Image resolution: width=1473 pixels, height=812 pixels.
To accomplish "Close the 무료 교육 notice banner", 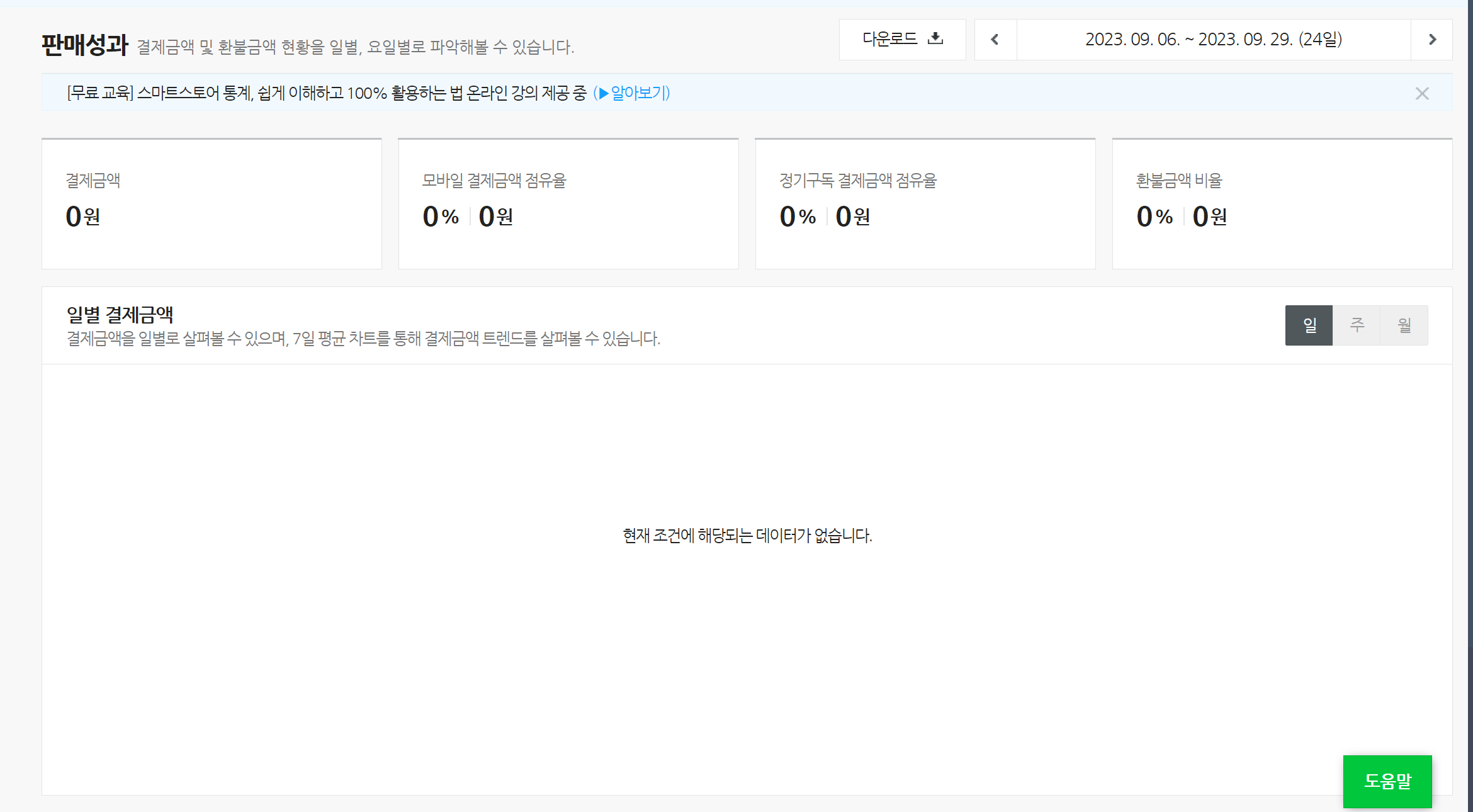I will [x=1421, y=93].
